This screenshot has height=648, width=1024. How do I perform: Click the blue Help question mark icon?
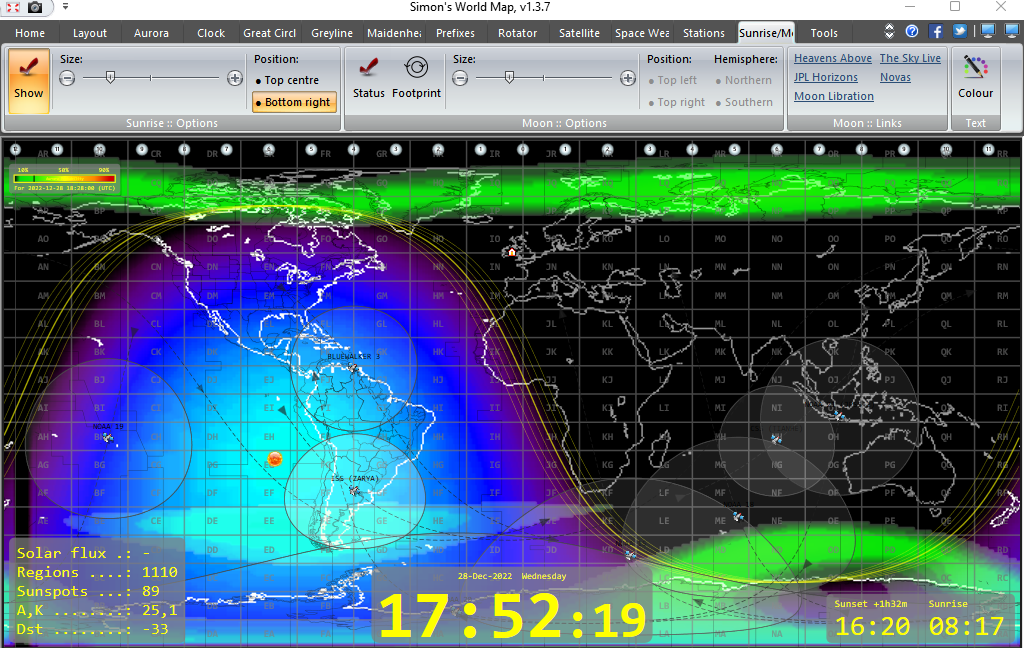coord(912,32)
